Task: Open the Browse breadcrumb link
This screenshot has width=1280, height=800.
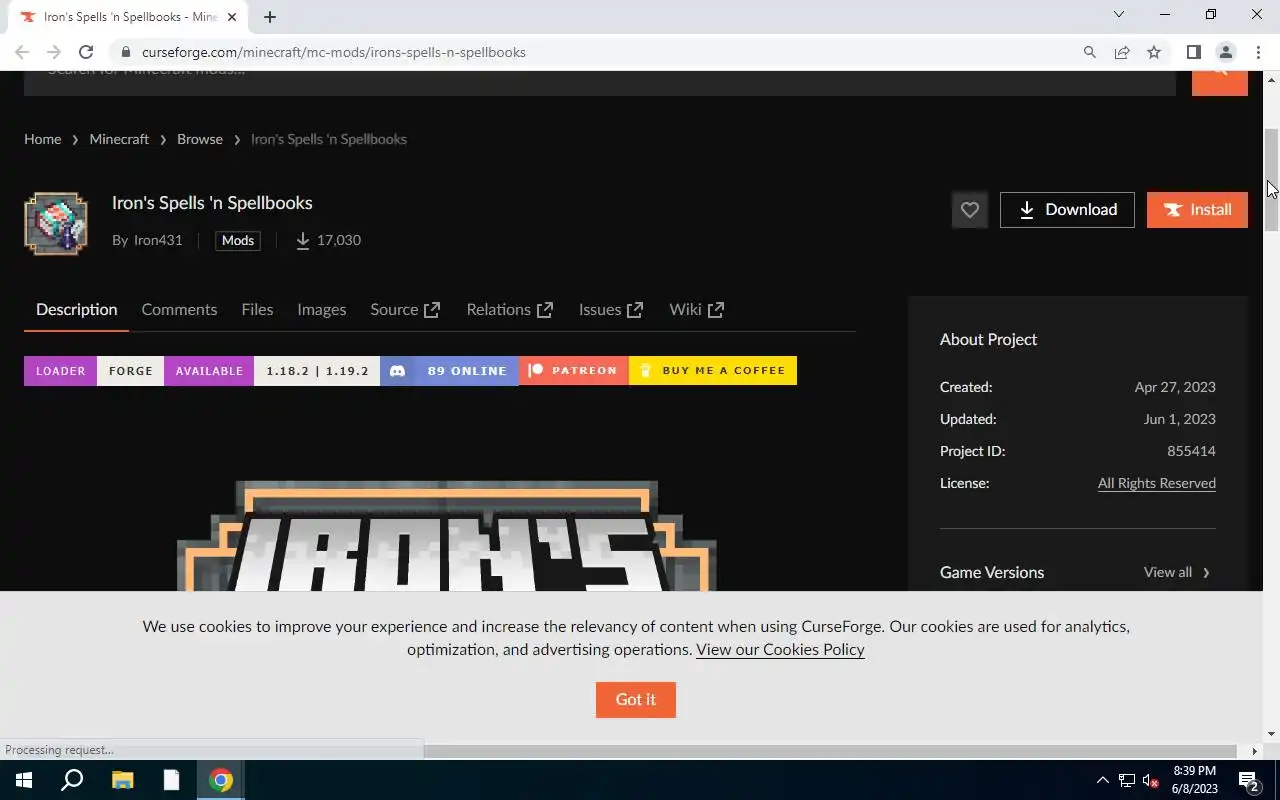Action: click(x=200, y=139)
